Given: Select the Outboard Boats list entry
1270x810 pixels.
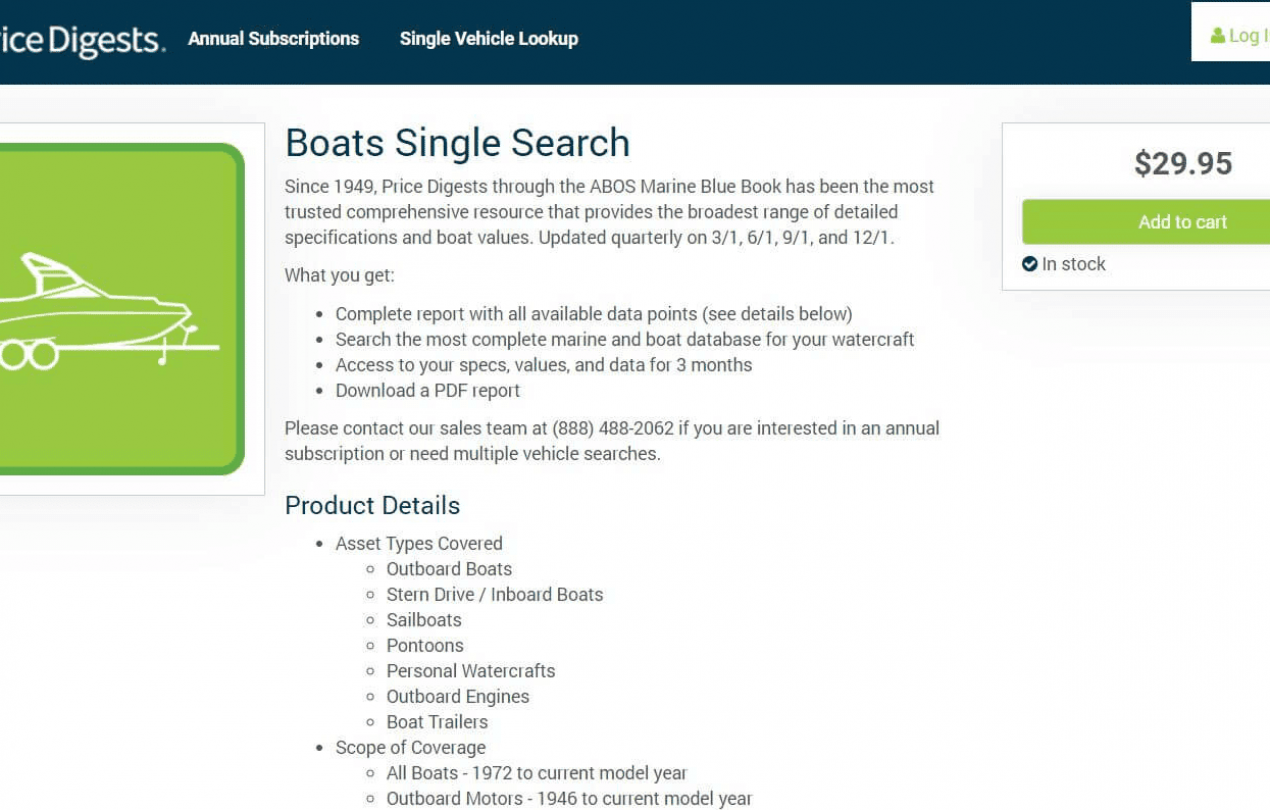Looking at the screenshot, I should [x=450, y=568].
